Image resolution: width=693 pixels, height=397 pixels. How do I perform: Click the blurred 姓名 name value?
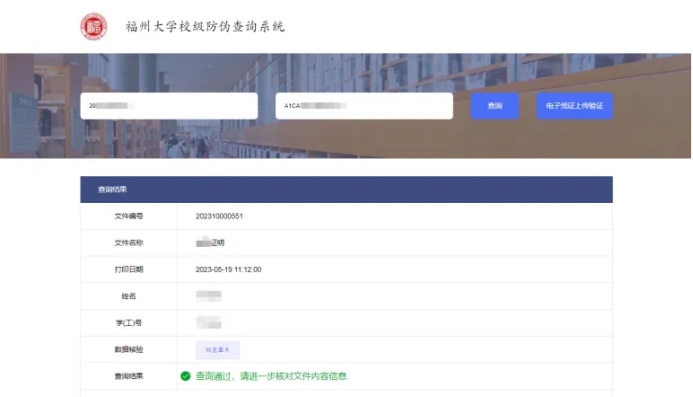209,296
